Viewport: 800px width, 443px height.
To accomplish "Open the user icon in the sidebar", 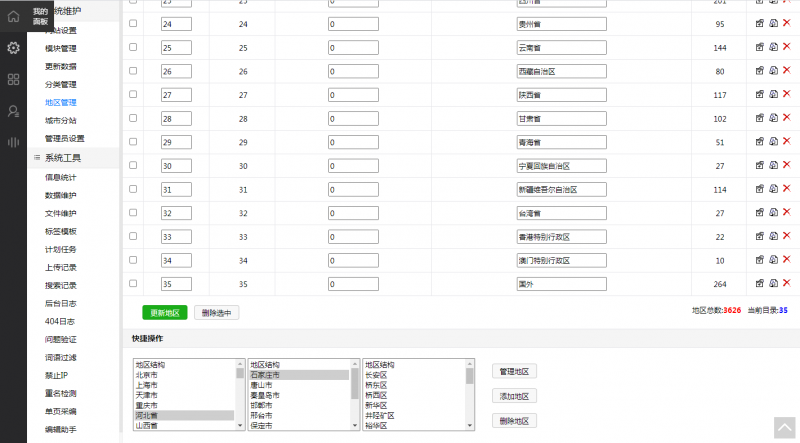I will tap(13, 111).
